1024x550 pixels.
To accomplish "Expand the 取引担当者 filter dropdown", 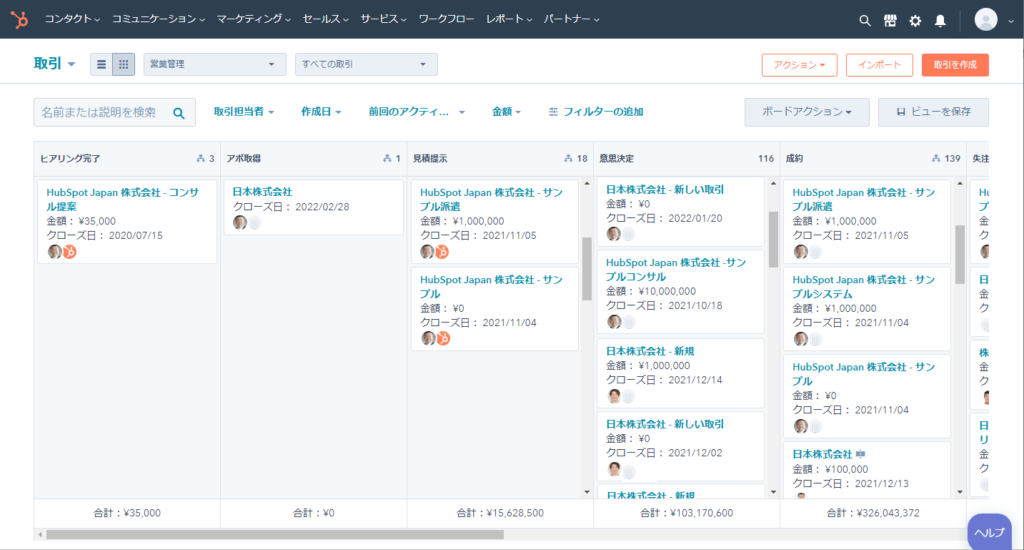I will coord(243,112).
